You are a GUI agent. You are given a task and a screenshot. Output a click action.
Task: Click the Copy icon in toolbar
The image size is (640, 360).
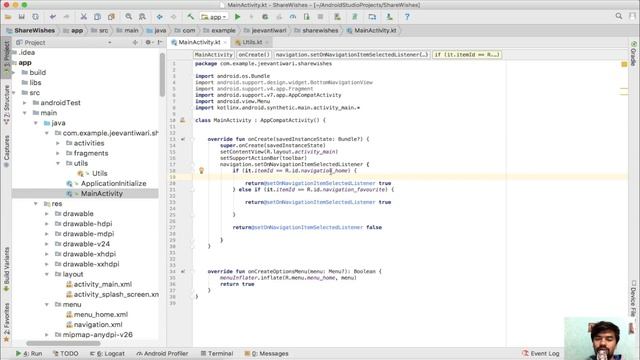[97, 17]
